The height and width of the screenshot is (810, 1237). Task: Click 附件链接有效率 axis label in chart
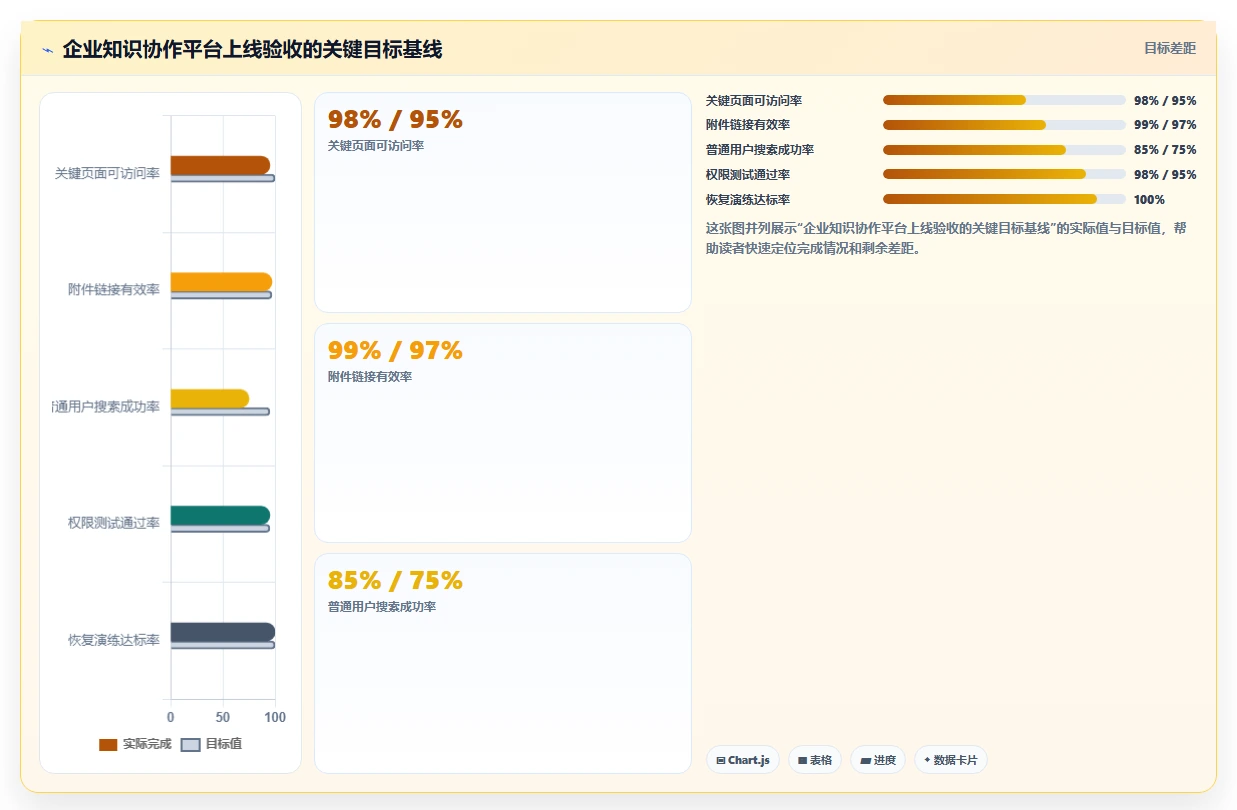[114, 290]
